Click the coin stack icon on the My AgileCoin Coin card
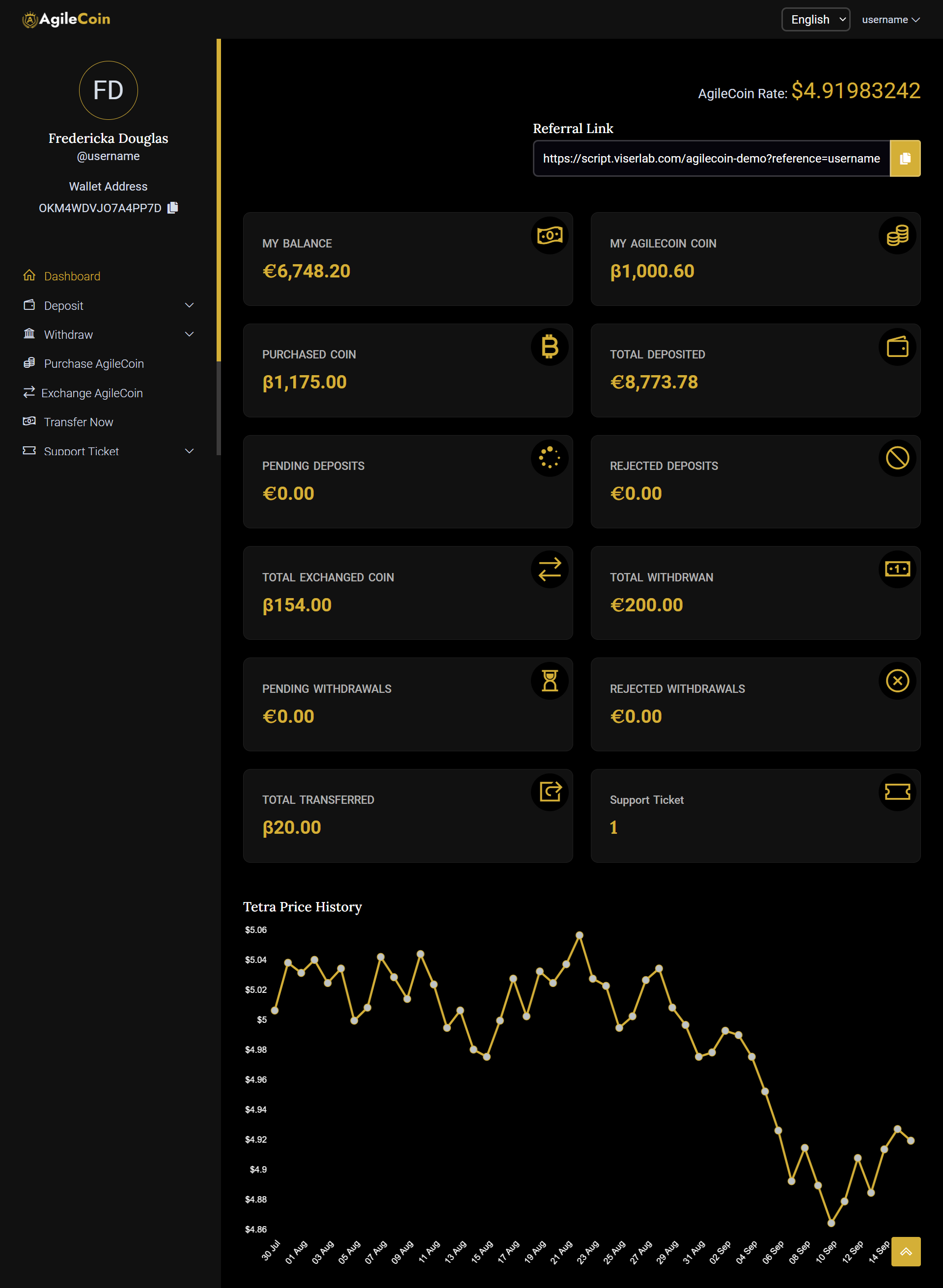The height and width of the screenshot is (1288, 943). pyautogui.click(x=897, y=235)
